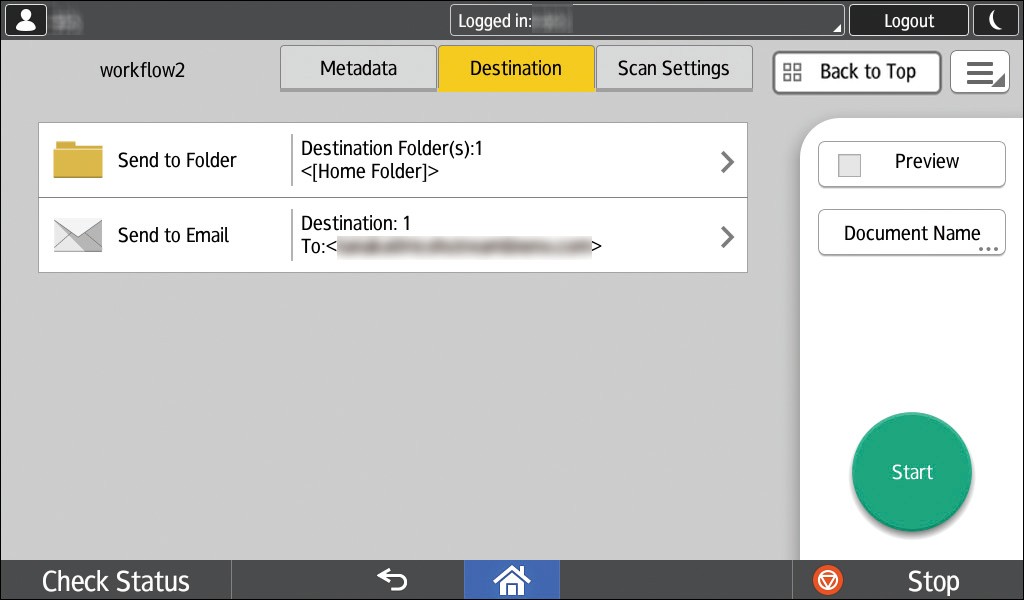Screen dimensions: 1024x600
Task: Activate sleep mode moon icon
Action: 996,20
